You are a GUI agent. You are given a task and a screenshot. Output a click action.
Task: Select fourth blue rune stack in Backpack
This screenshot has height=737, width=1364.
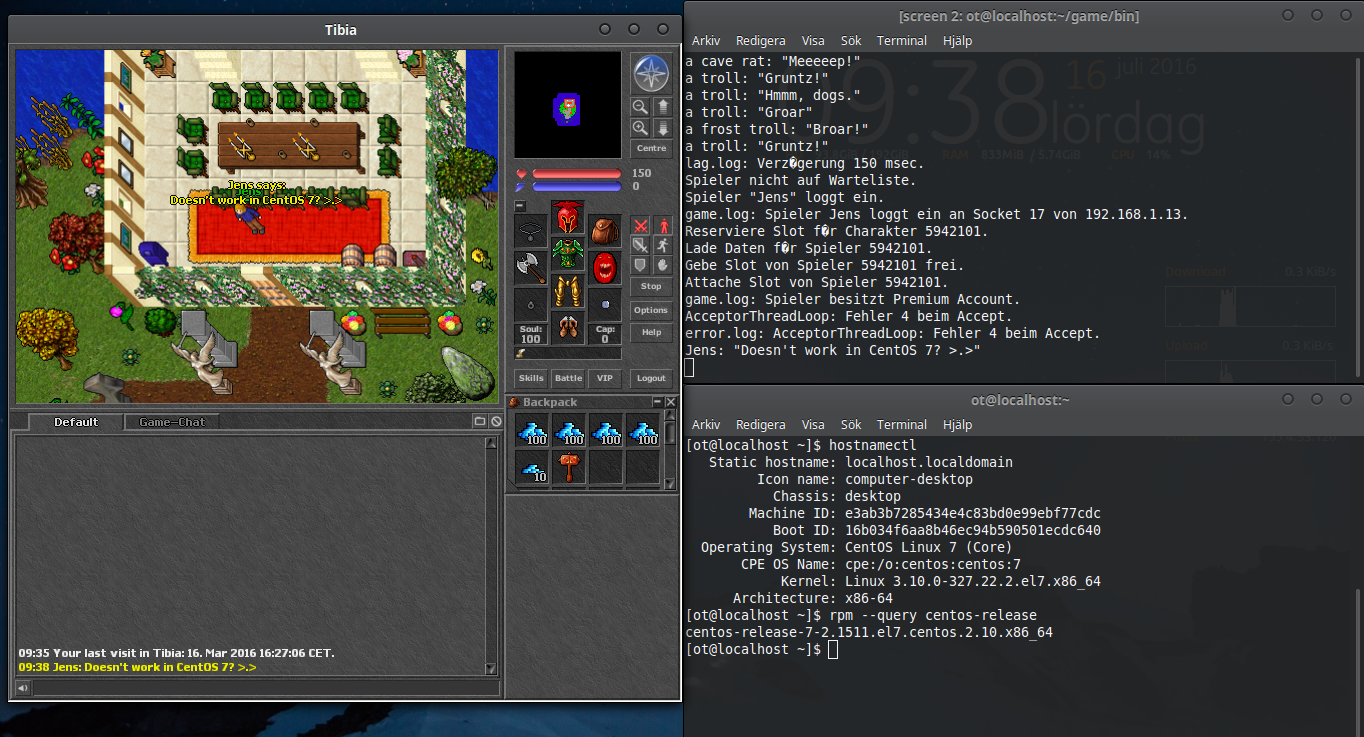coord(642,431)
